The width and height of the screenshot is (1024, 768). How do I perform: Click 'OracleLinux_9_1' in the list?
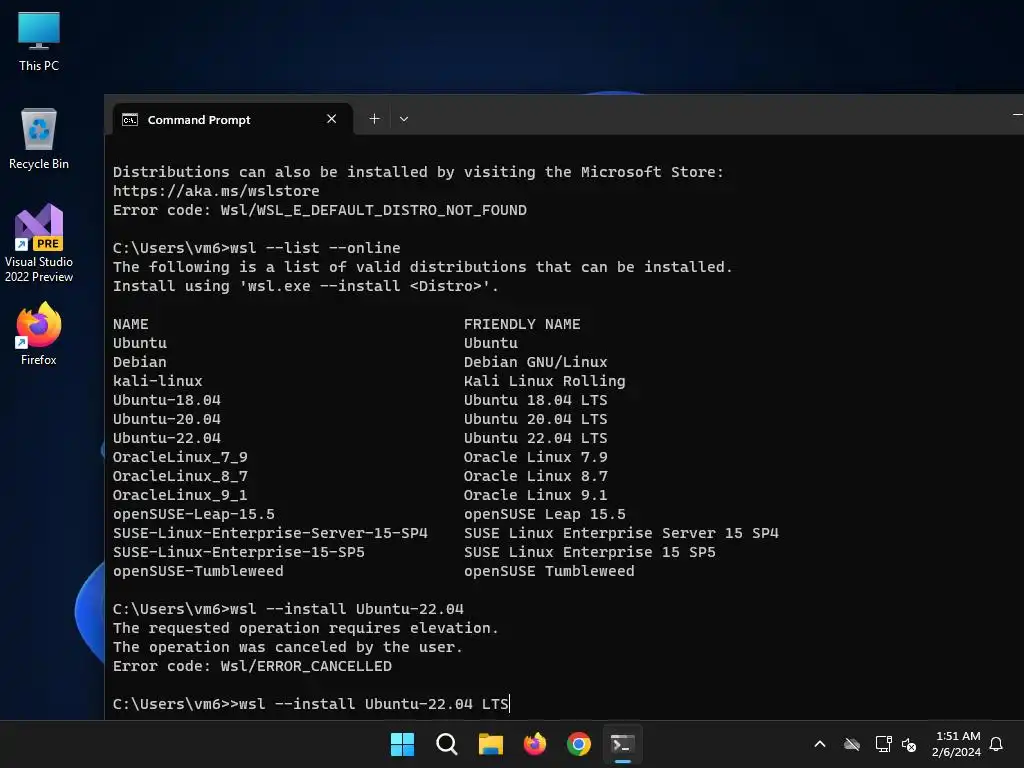[180, 494]
